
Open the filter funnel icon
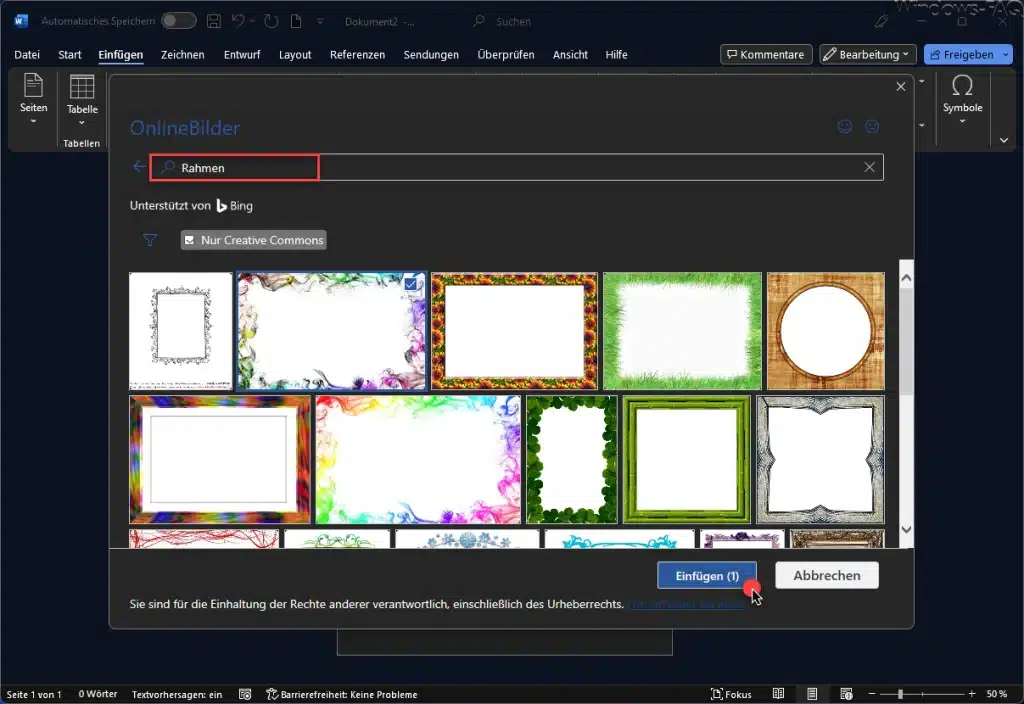(150, 240)
